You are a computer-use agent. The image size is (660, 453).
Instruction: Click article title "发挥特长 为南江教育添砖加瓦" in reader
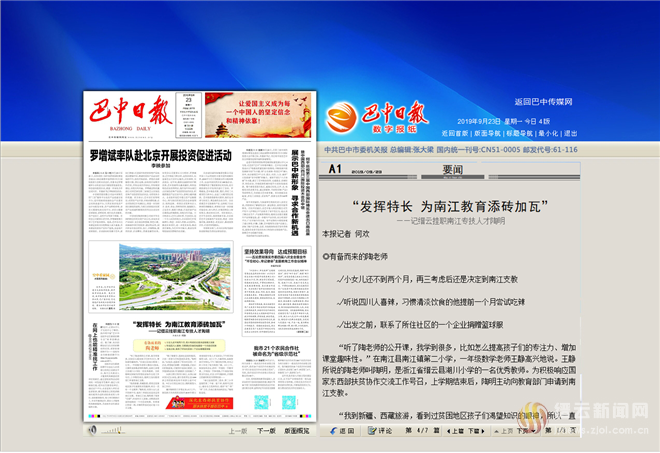450,206
